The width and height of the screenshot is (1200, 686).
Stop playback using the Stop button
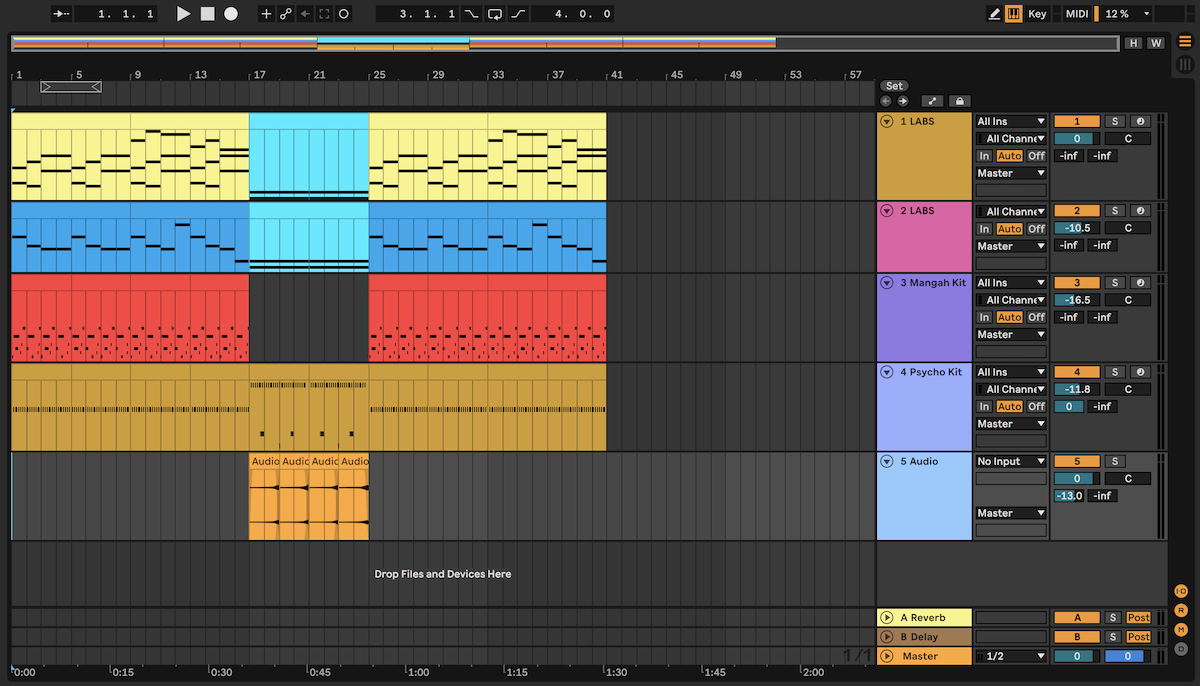pyautogui.click(x=207, y=14)
